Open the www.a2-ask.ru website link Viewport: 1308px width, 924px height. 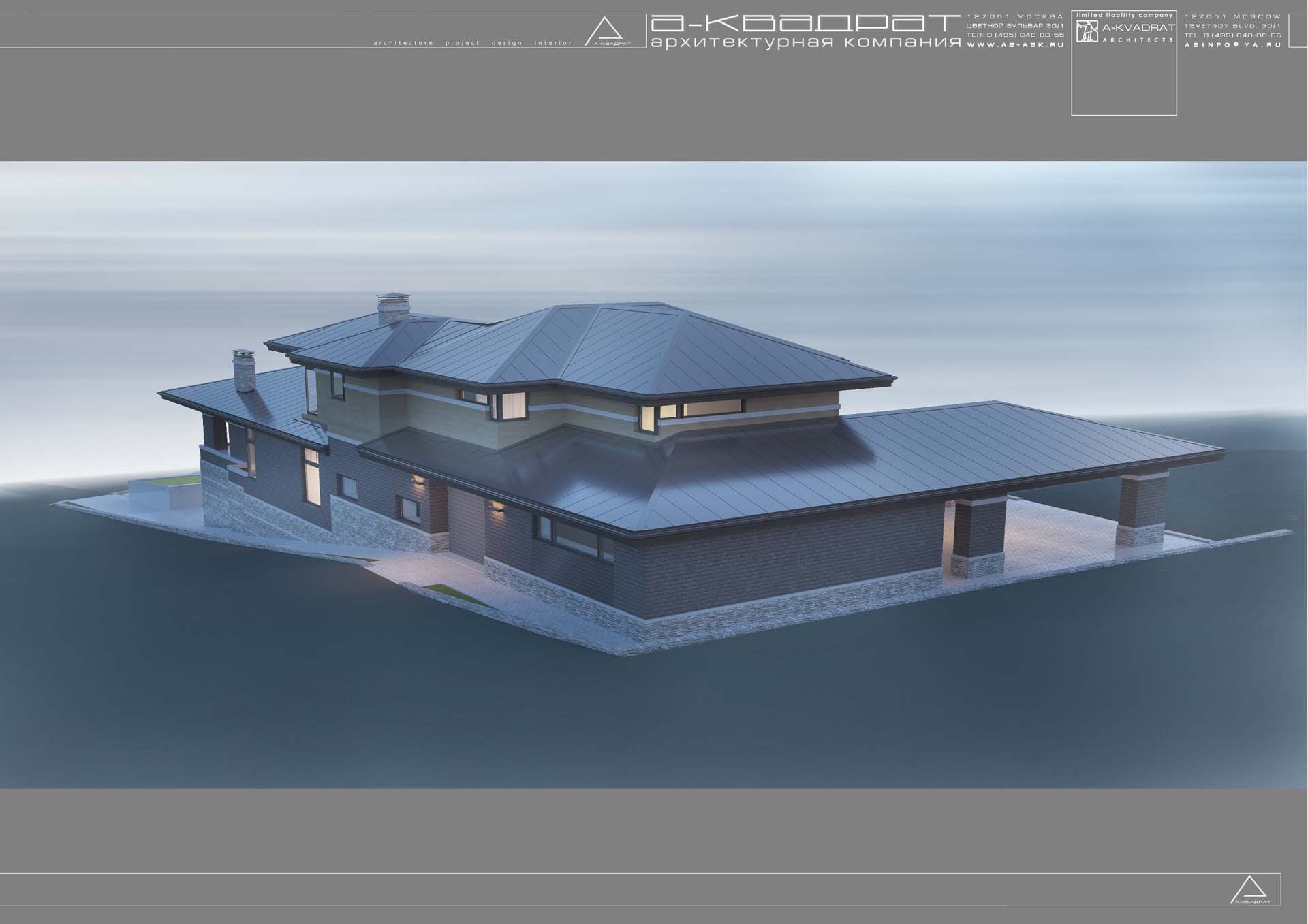pos(1014,44)
